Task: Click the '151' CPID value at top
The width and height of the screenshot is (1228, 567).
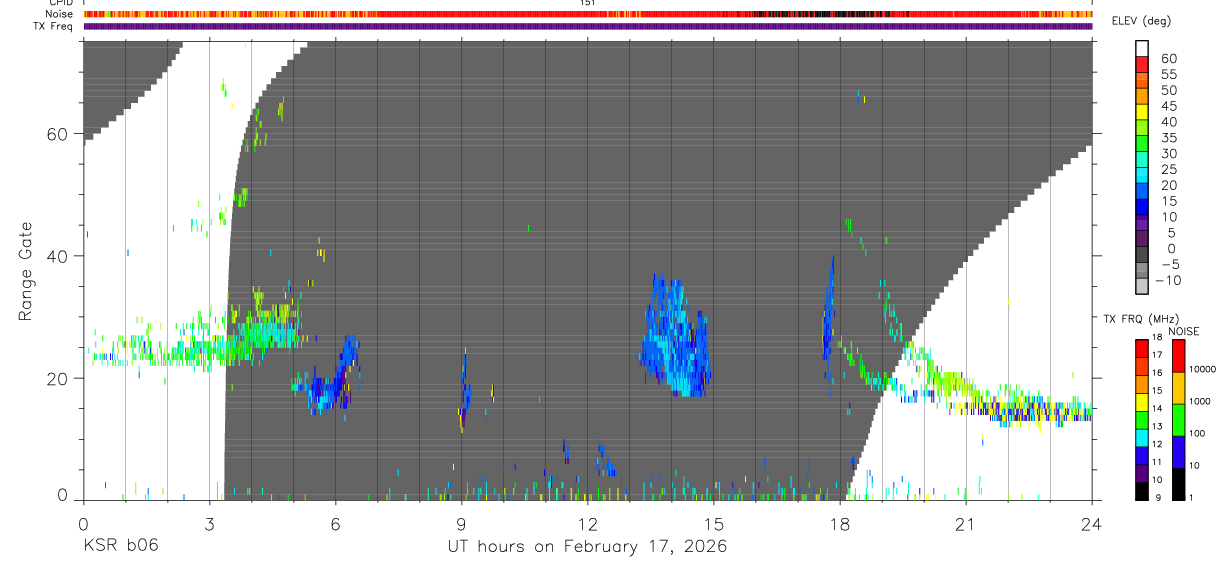Action: (x=588, y=3)
